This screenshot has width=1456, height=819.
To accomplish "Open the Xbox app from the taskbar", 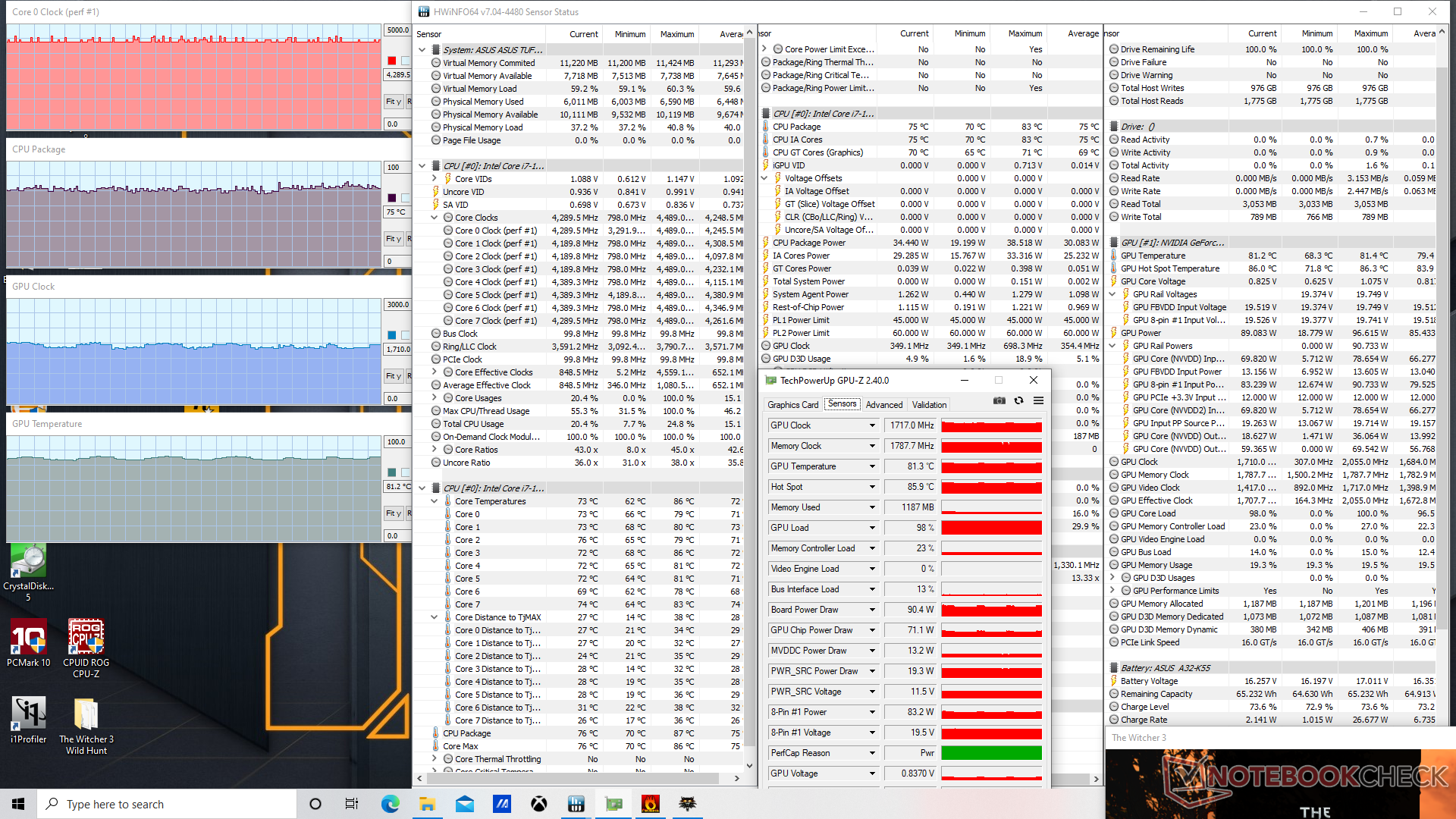I will [539, 804].
